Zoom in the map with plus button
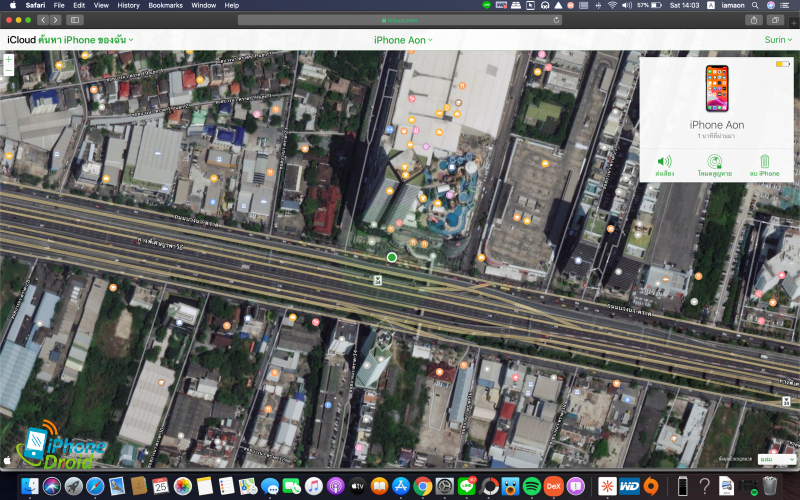This screenshot has height=500, width=800. [9, 60]
